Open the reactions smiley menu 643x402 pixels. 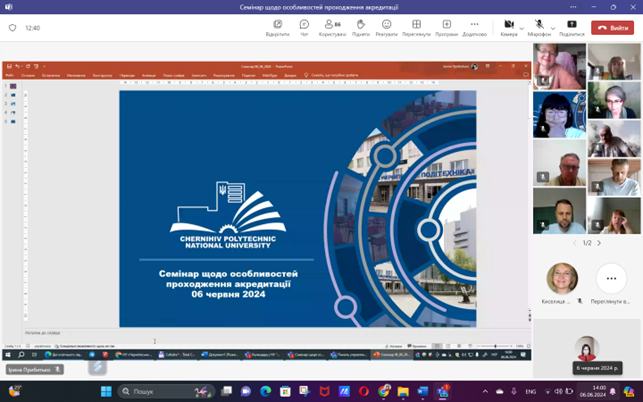[x=386, y=27]
